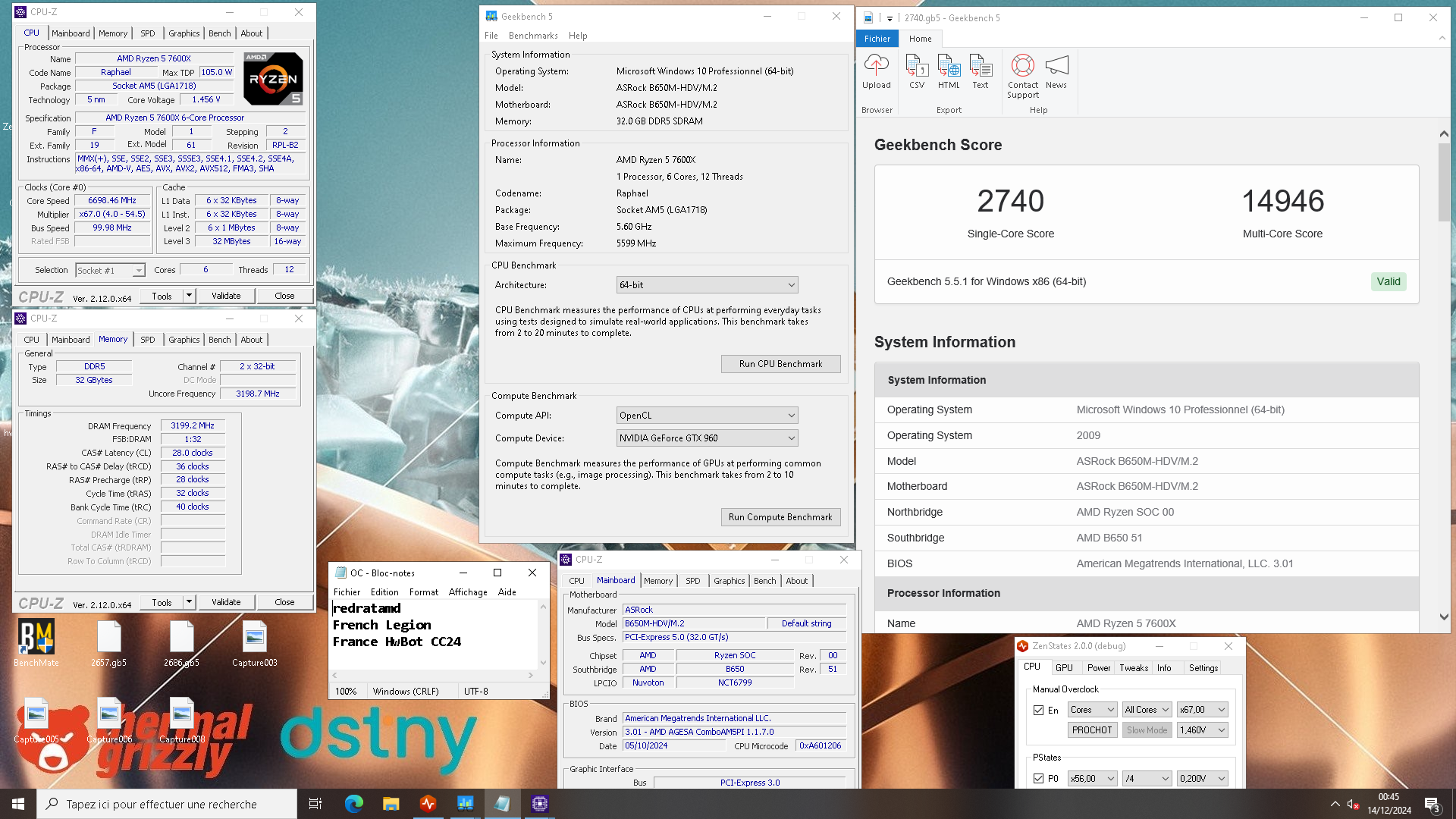The width and height of the screenshot is (1456, 819).
Task: Collapse the Geekbench ribbon with chevron
Action: point(1442,39)
